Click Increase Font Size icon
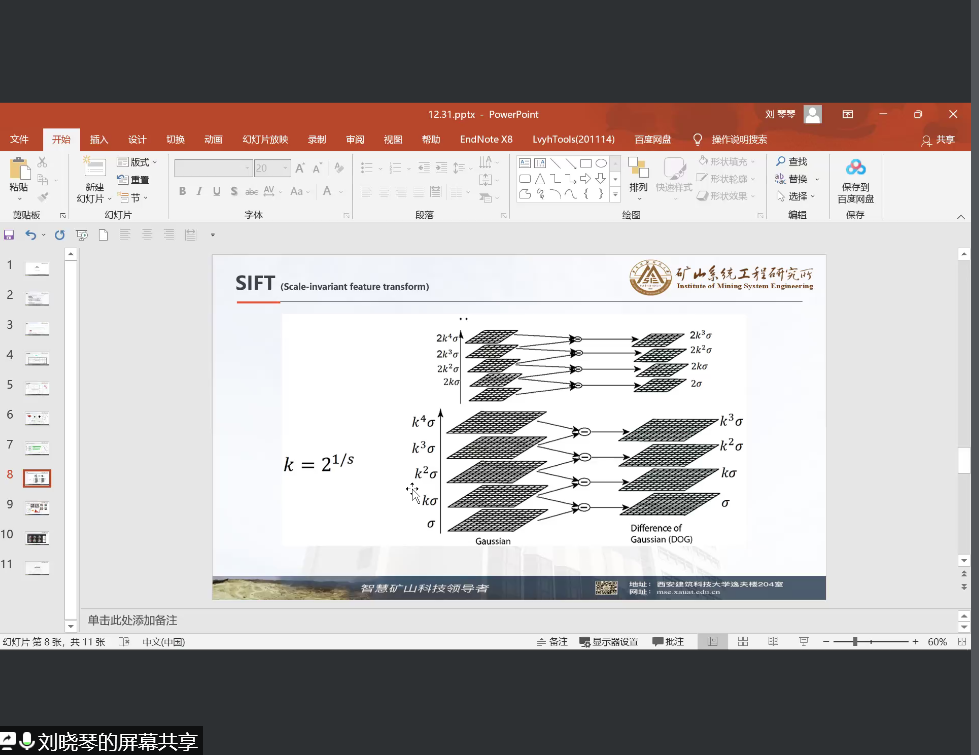Viewport: 979px width, 755px height. tap(300, 168)
